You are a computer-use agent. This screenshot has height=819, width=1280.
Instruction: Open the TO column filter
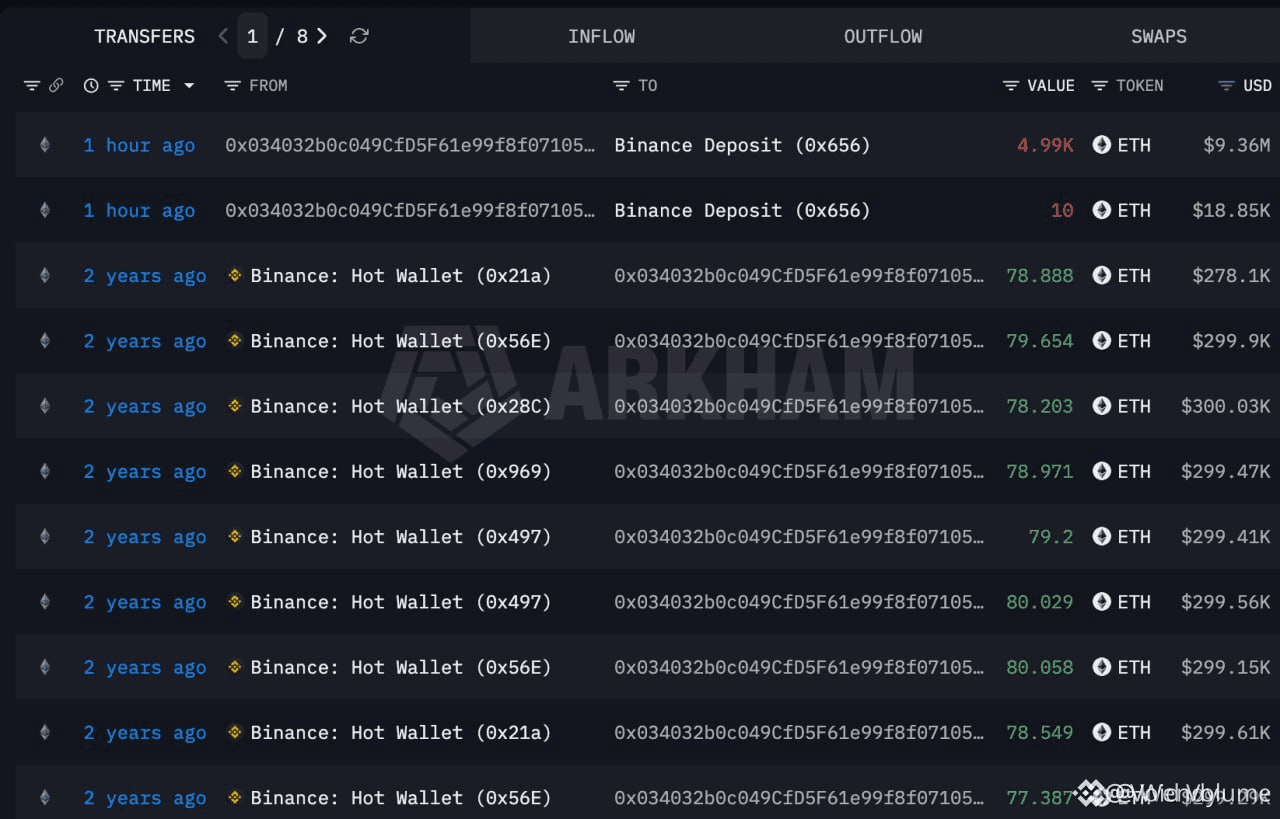pos(621,86)
